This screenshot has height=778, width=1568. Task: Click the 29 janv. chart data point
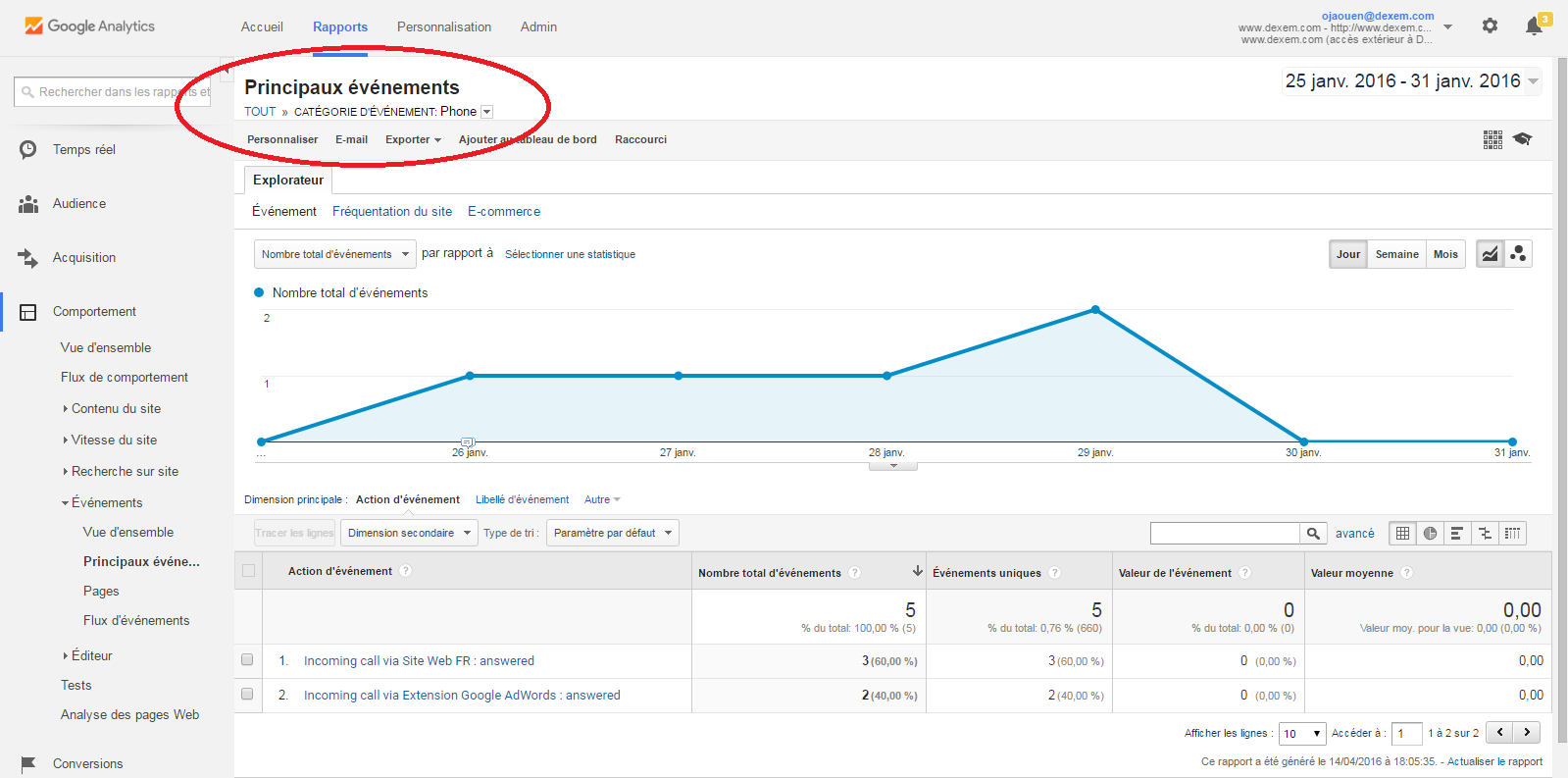point(1095,310)
